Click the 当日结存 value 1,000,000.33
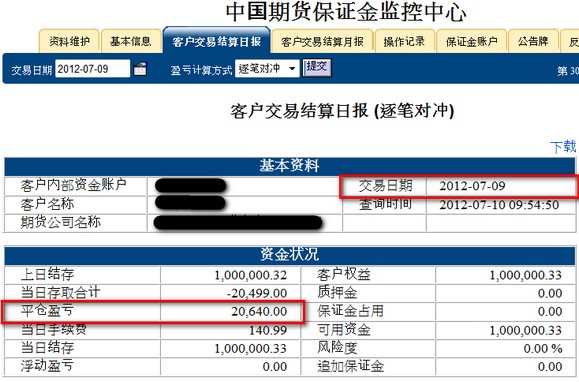Image resolution: width=579 pixels, height=382 pixels. pyautogui.click(x=250, y=348)
